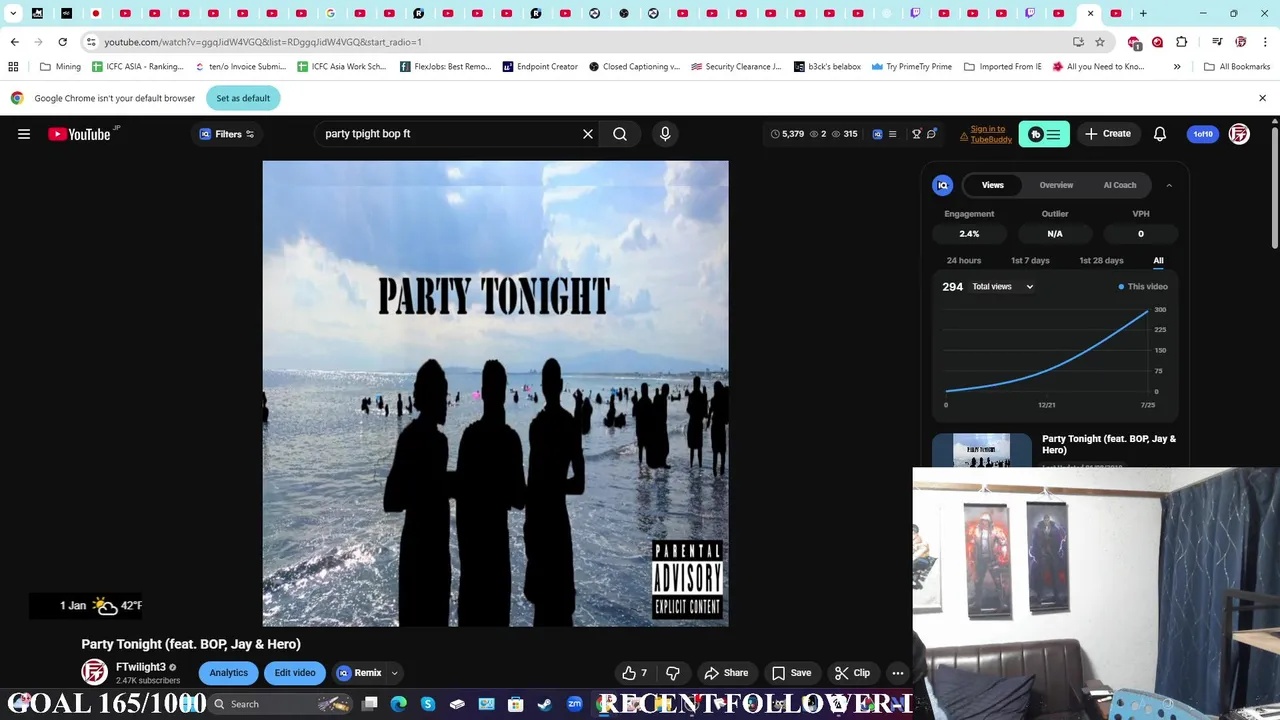Start voice search with microphone icon

[x=665, y=134]
